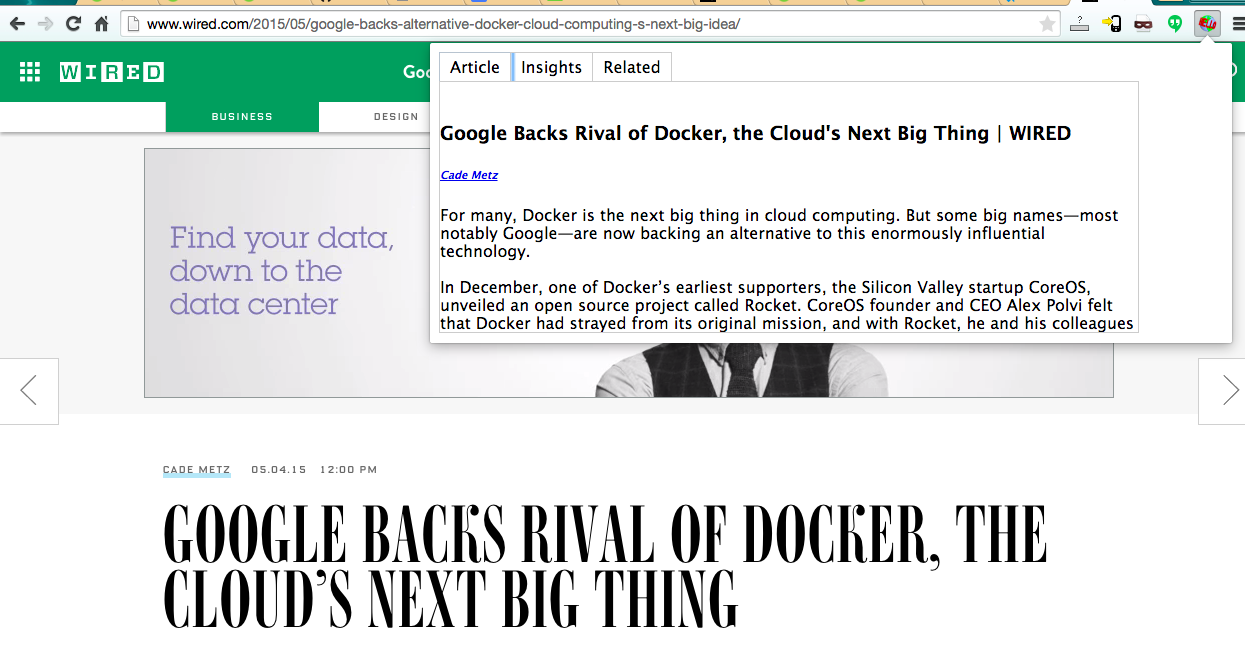
Task: Open the Business section
Action: point(242,117)
